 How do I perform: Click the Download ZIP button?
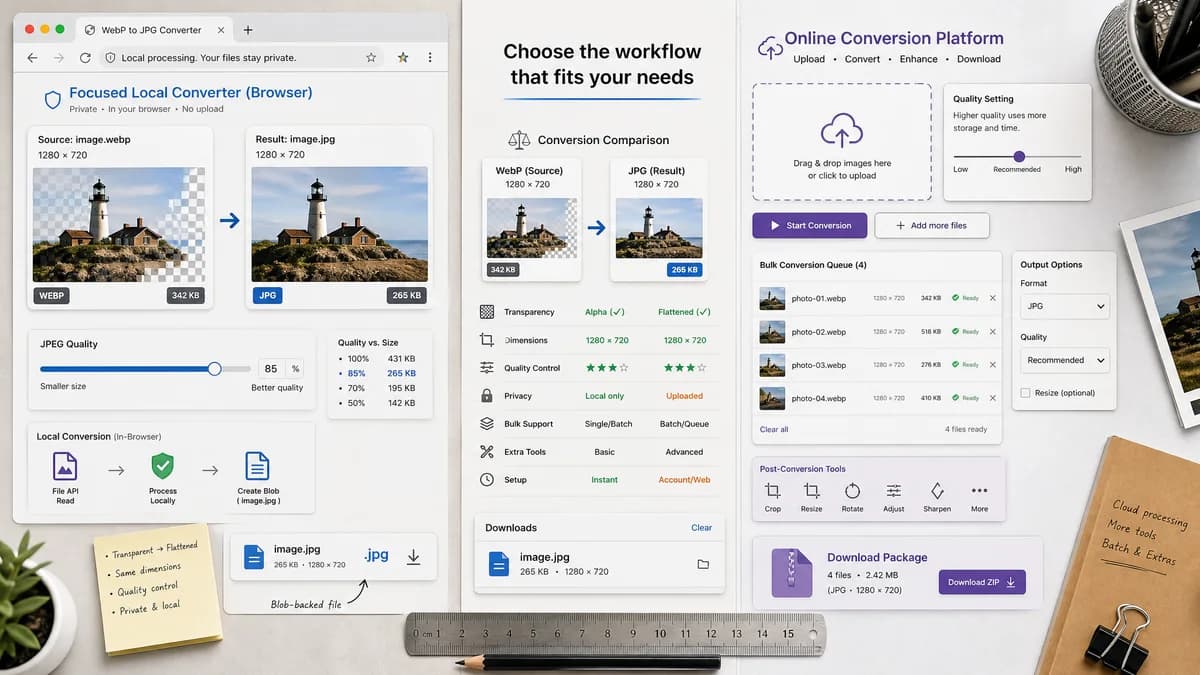pos(982,582)
